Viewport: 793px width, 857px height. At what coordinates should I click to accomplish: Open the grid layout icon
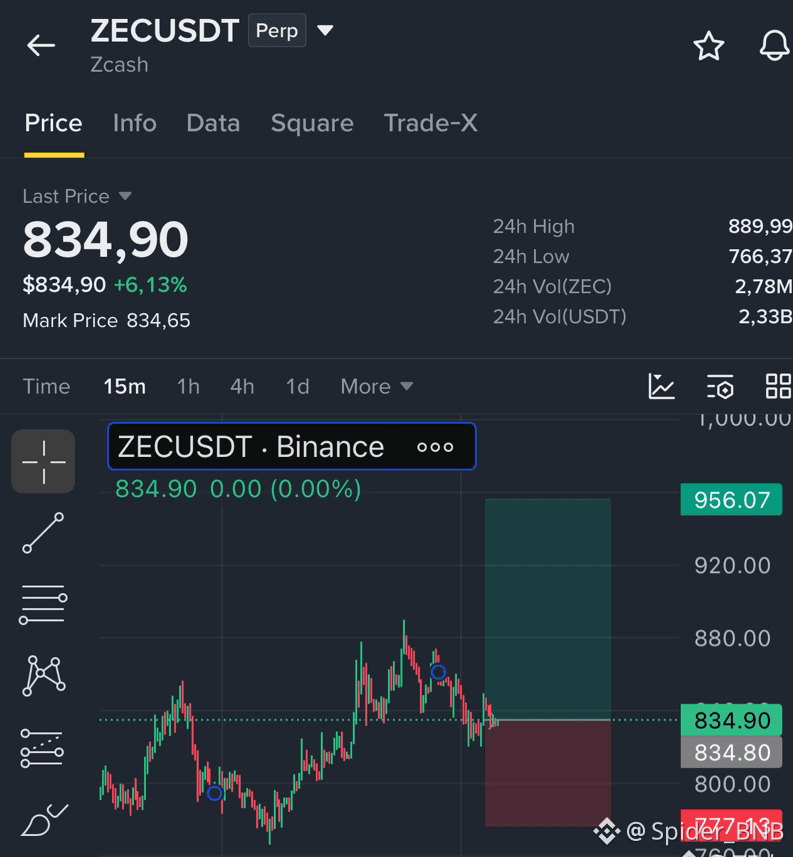pos(778,386)
